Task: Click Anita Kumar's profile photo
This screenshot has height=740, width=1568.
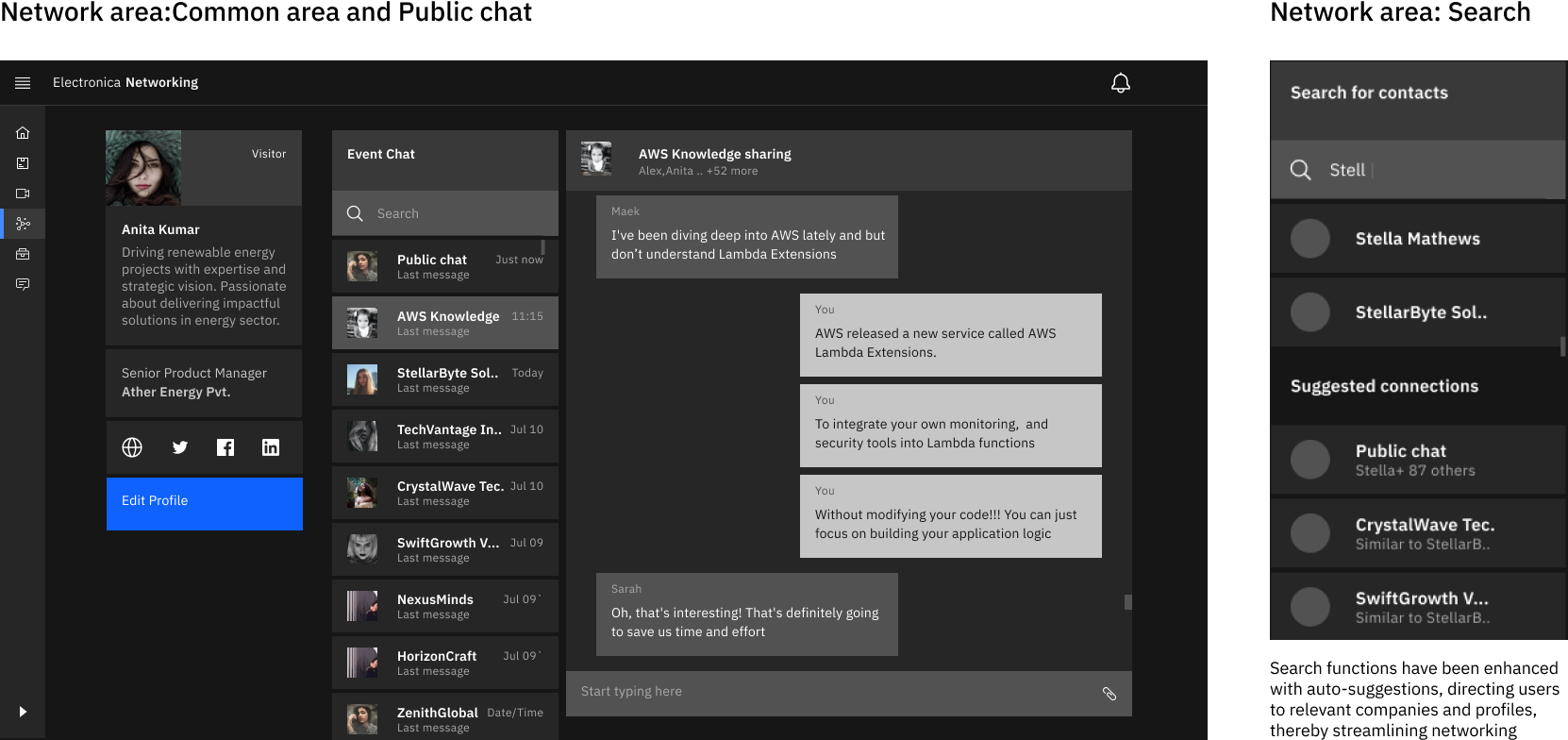Action: (x=143, y=168)
